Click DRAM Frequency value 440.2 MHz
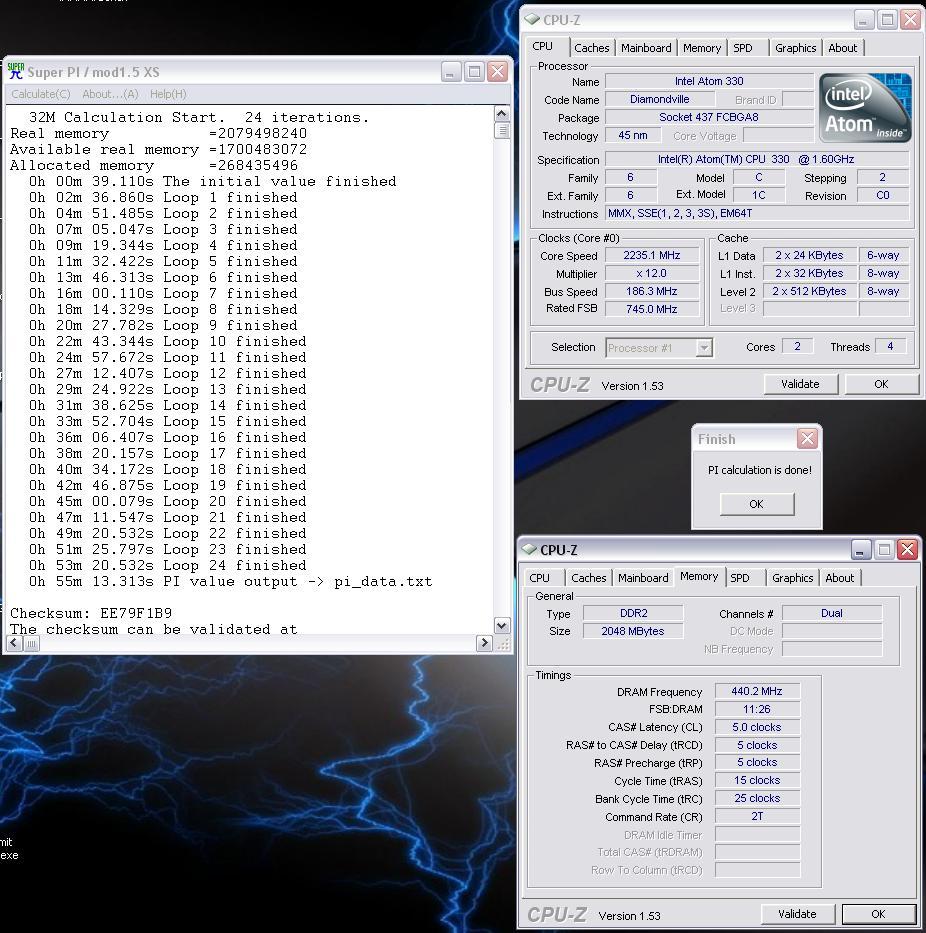 click(757, 691)
